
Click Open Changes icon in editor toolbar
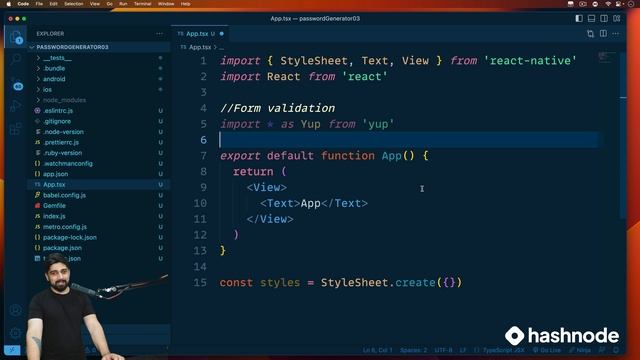[590, 33]
